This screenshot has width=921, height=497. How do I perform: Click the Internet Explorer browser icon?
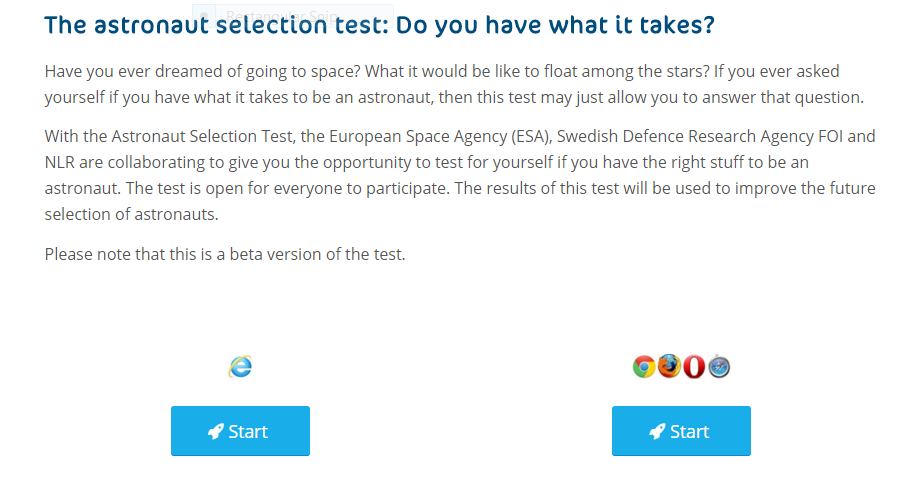[240, 367]
